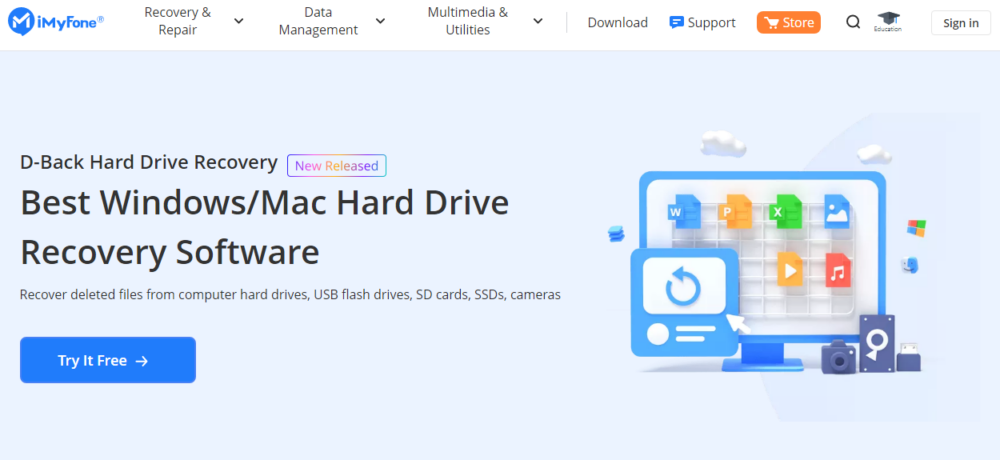Click the hard drive disk icon
Screen dimensions: 1000x460
tap(877, 342)
